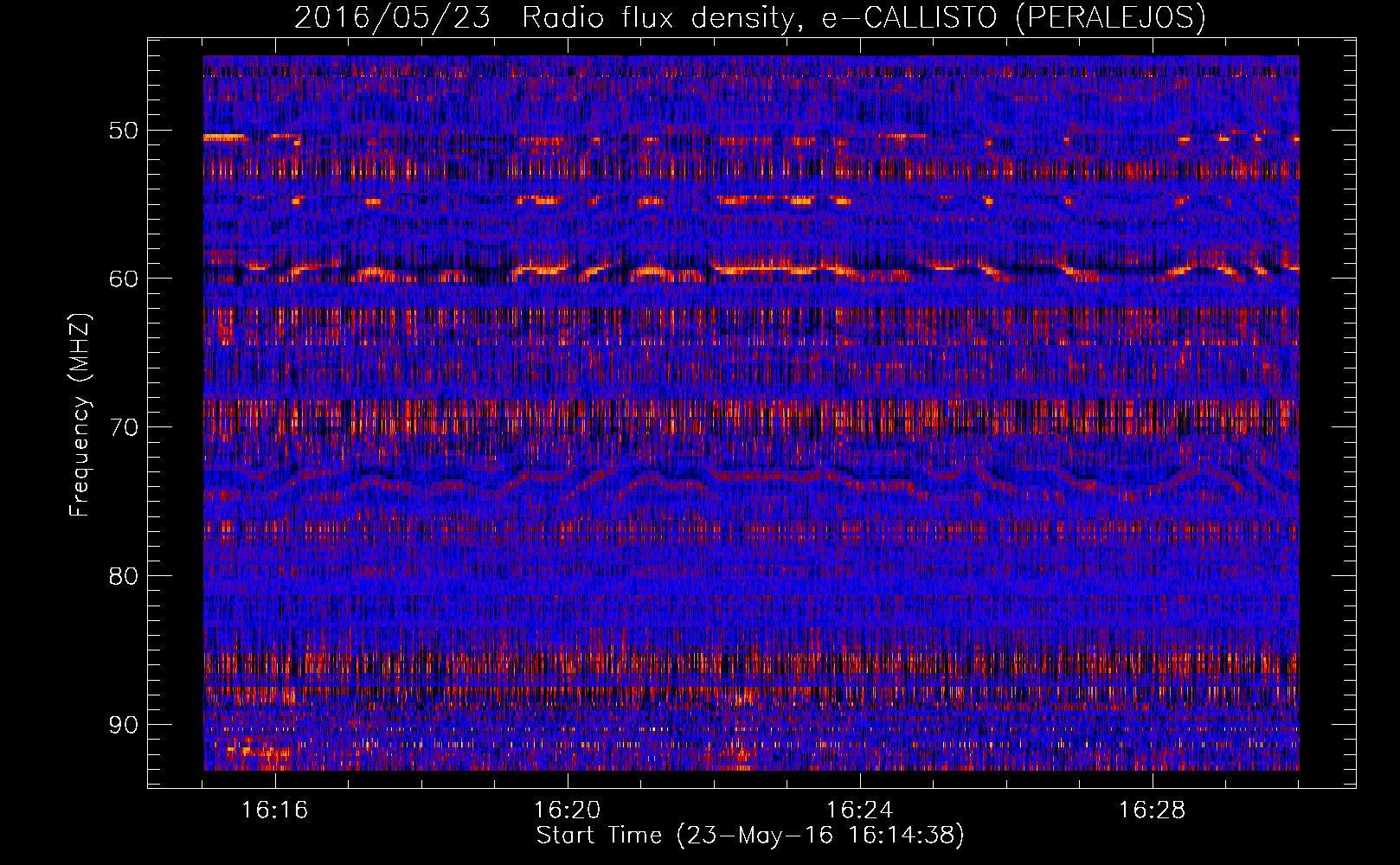Click the frequency tick label "80"
This screenshot has width=1400, height=865.
(123, 576)
